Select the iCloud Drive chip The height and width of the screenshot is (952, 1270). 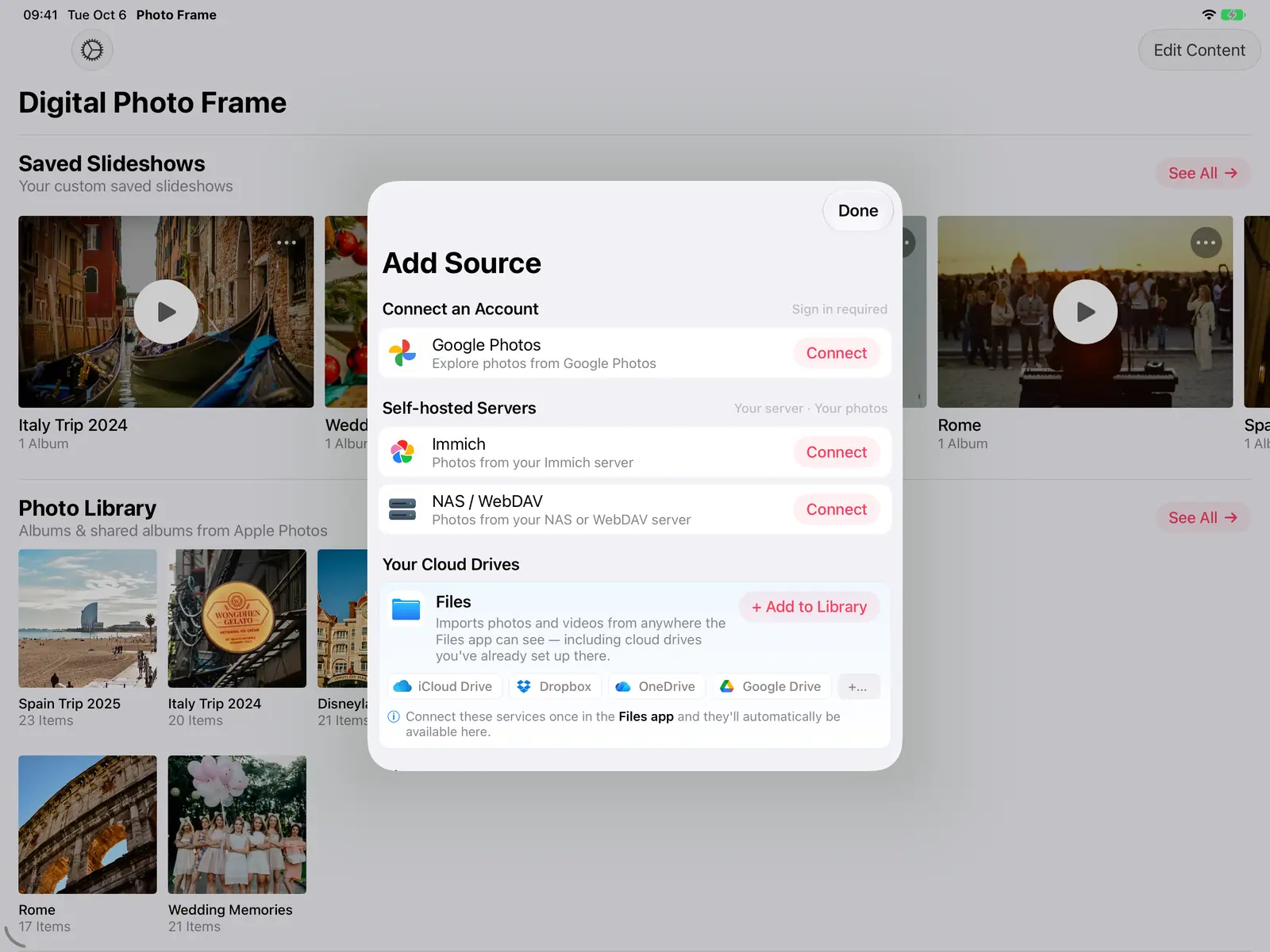444,686
